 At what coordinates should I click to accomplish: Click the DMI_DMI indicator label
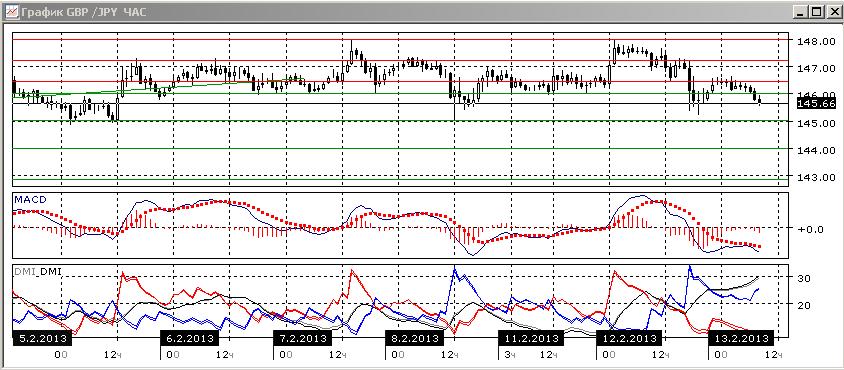tap(38, 272)
